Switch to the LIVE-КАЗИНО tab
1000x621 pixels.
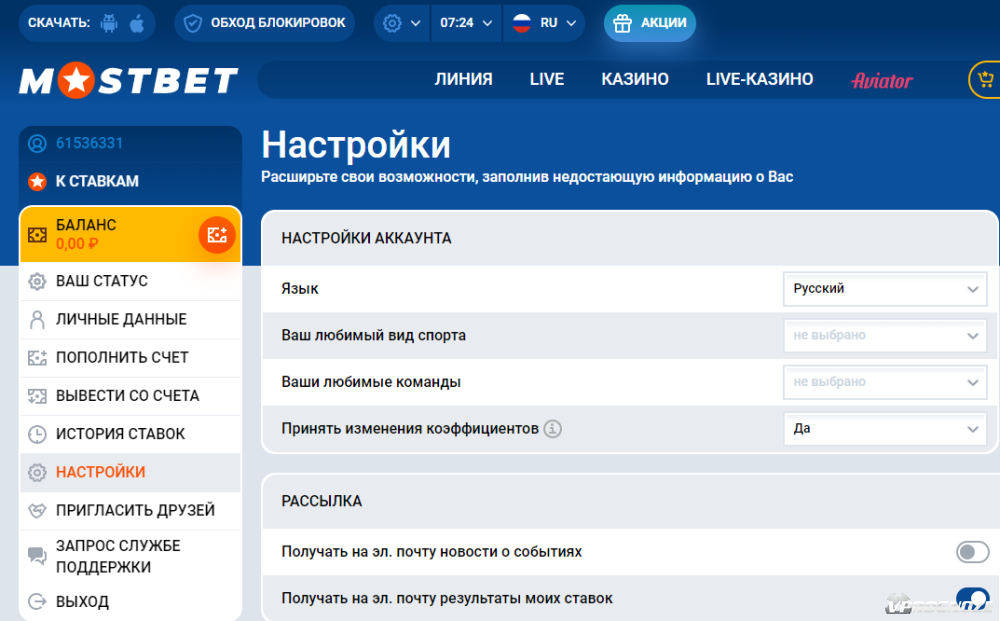pyautogui.click(x=759, y=78)
